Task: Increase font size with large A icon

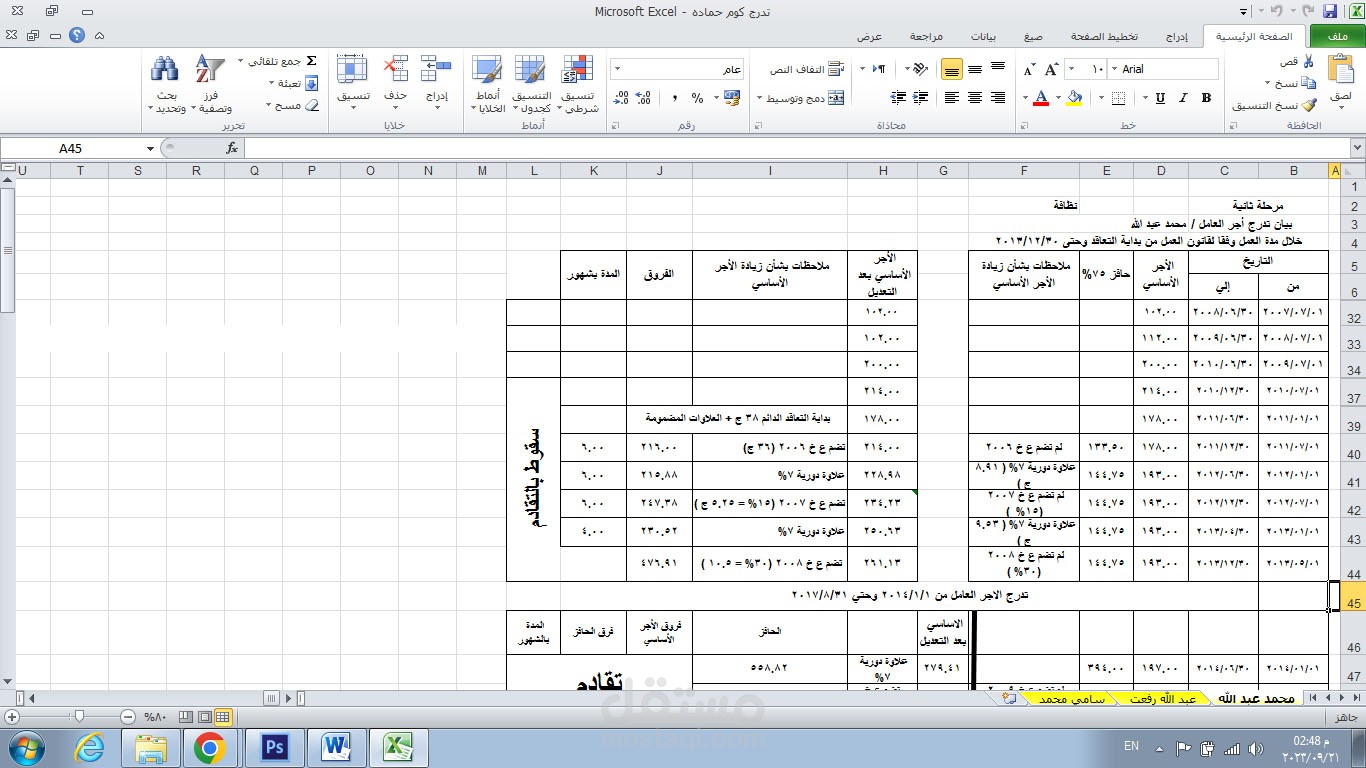Action: pos(1051,69)
